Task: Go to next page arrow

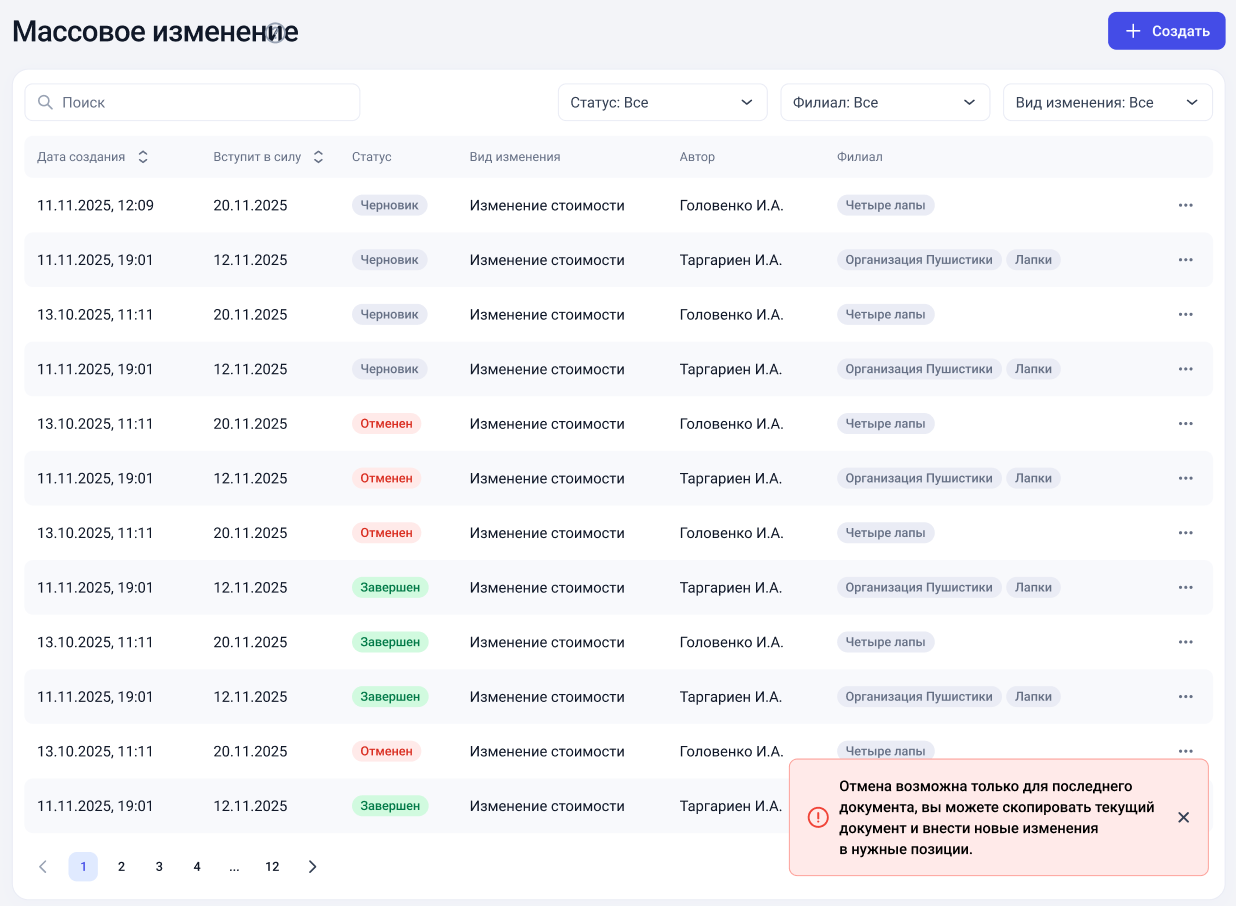Action: click(x=312, y=867)
